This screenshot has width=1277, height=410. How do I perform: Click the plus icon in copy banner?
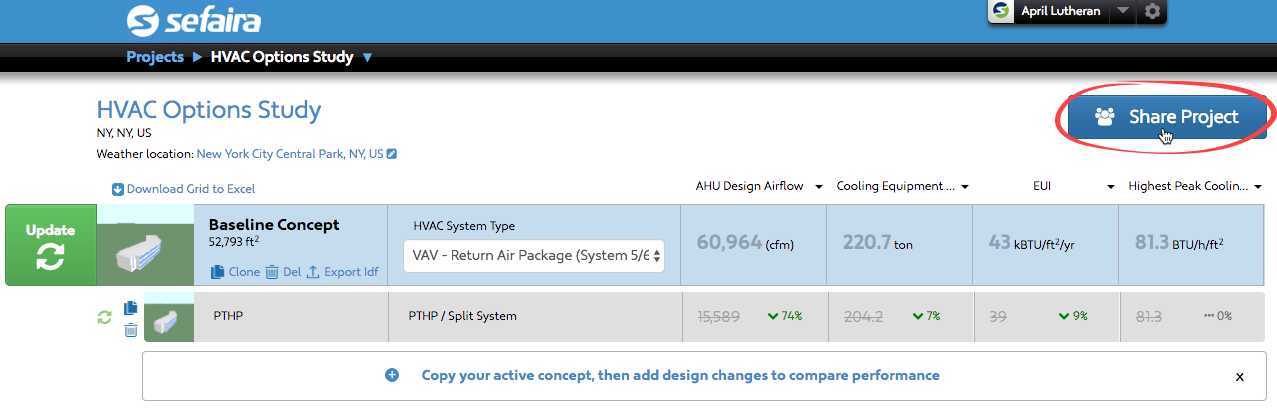click(392, 375)
